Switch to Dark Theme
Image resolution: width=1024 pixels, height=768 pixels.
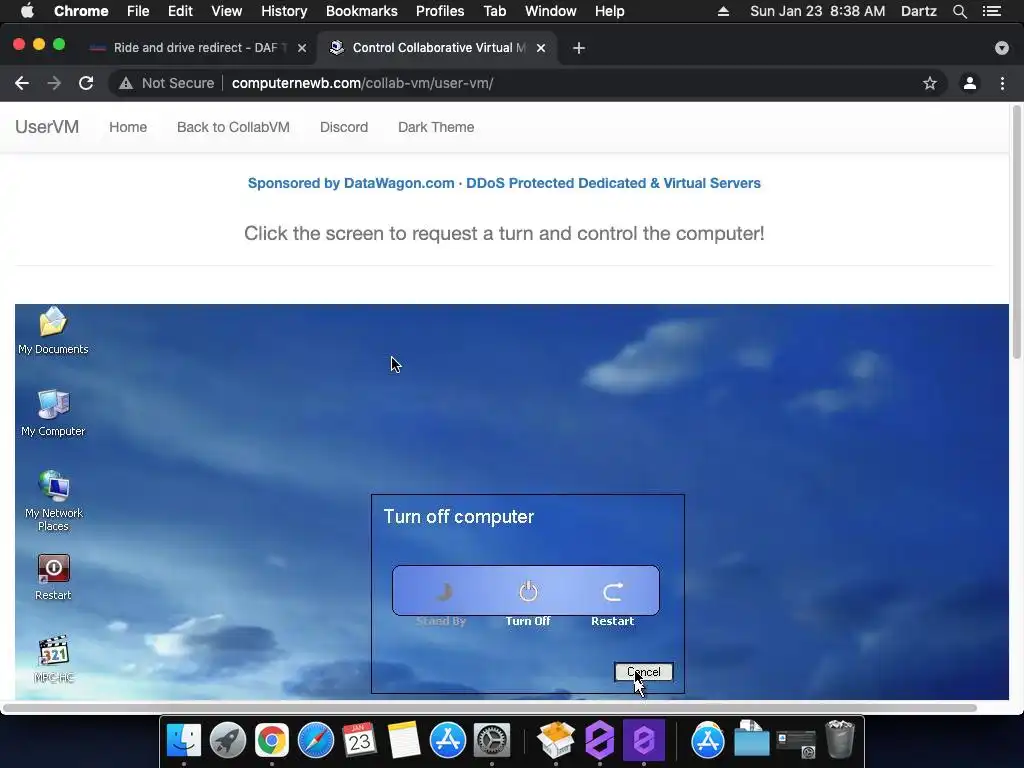tap(436, 127)
